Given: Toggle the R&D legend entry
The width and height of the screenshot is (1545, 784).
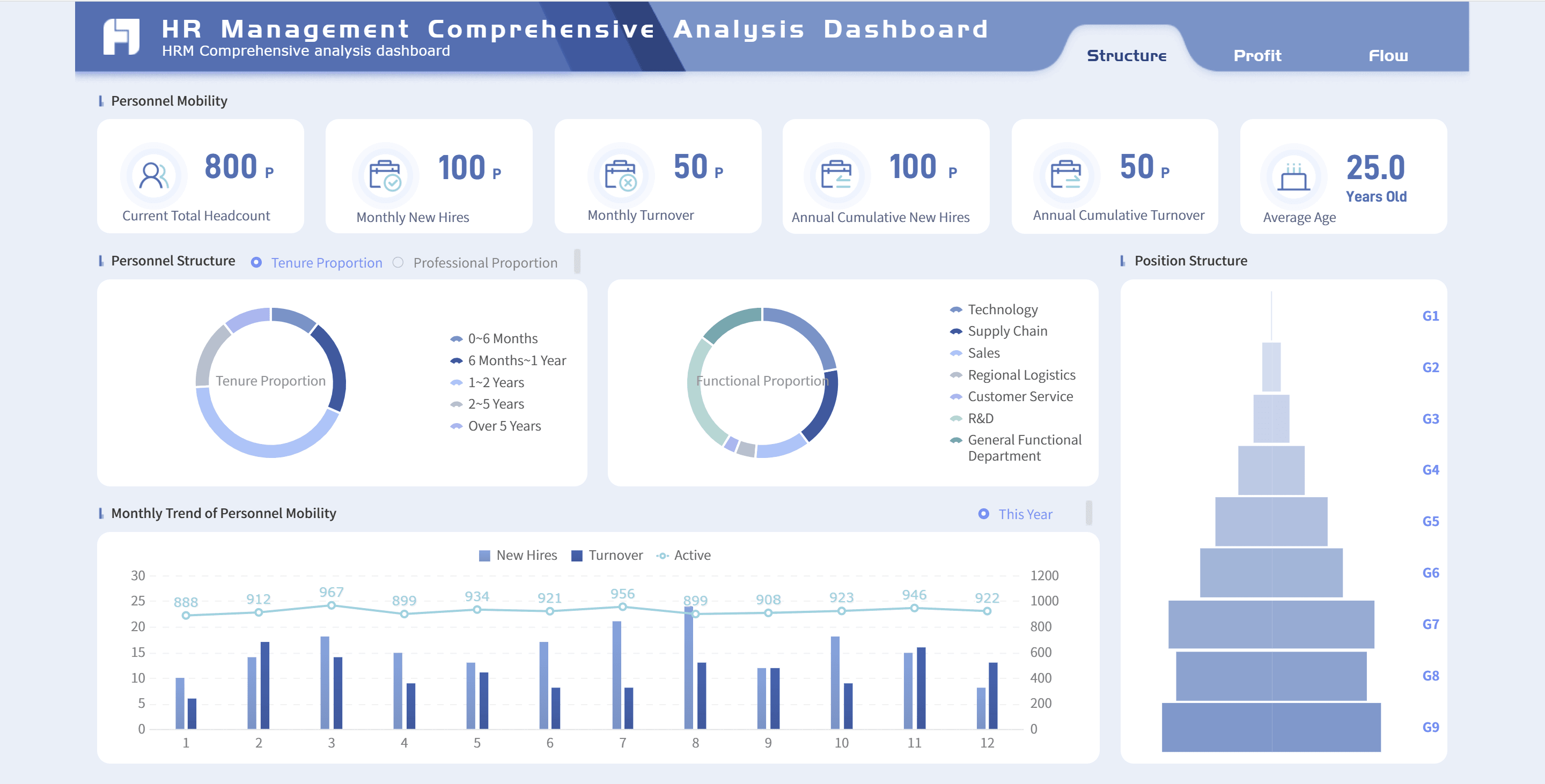Looking at the screenshot, I should 972,418.
